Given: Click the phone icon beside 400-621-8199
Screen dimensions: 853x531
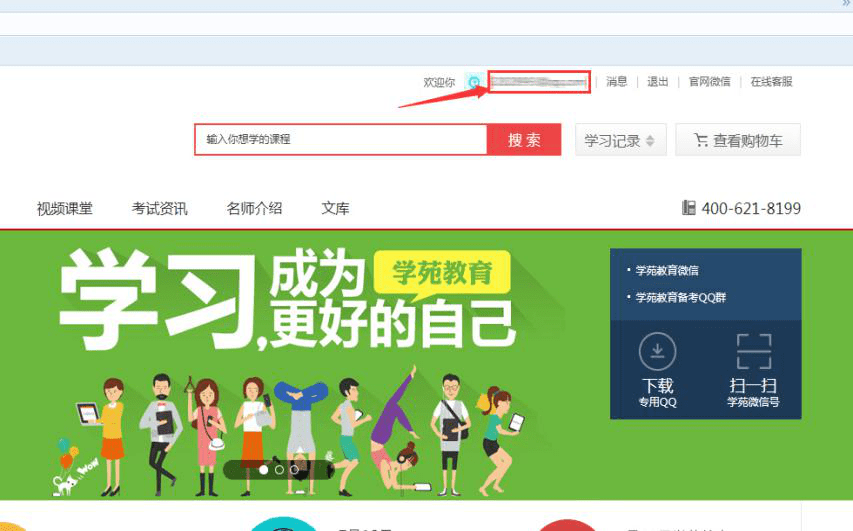Looking at the screenshot, I should click(x=688, y=208).
